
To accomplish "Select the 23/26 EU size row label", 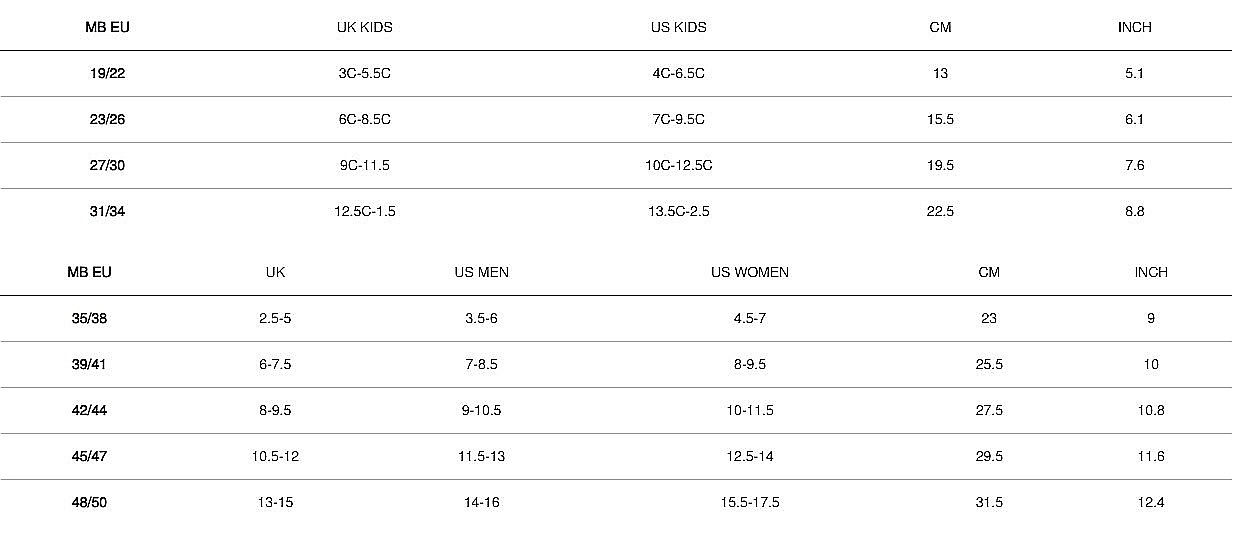I will [107, 119].
